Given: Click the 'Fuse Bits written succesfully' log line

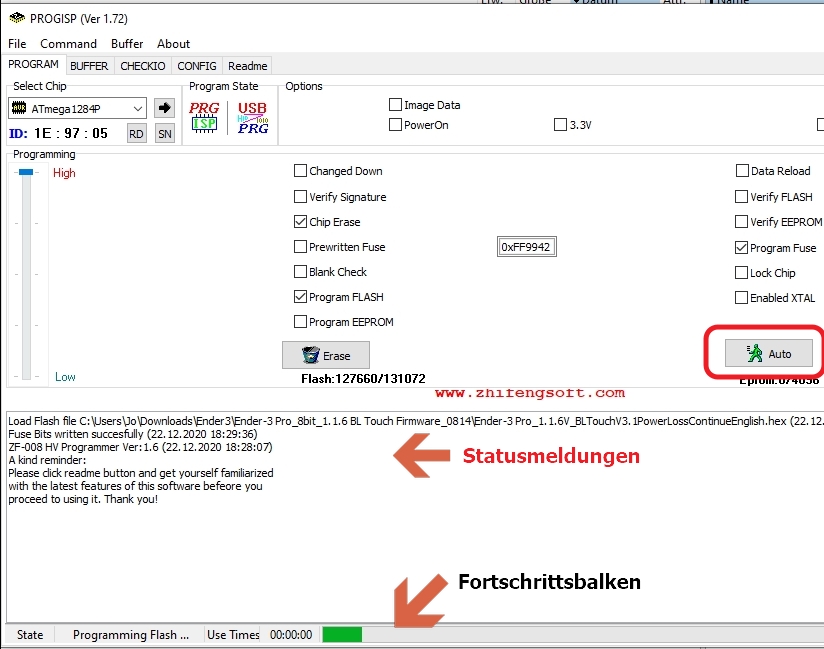Looking at the screenshot, I should pyautogui.click(x=132, y=434).
